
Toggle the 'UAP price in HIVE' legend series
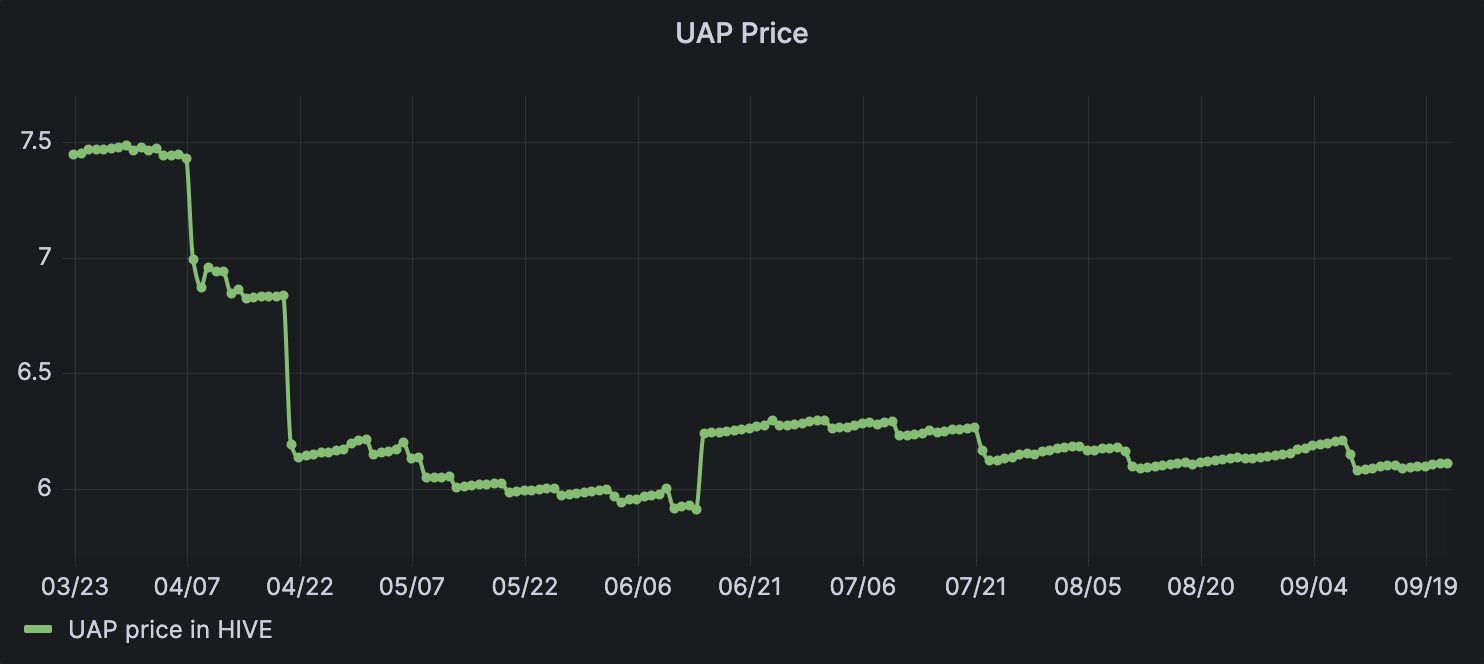pos(170,629)
